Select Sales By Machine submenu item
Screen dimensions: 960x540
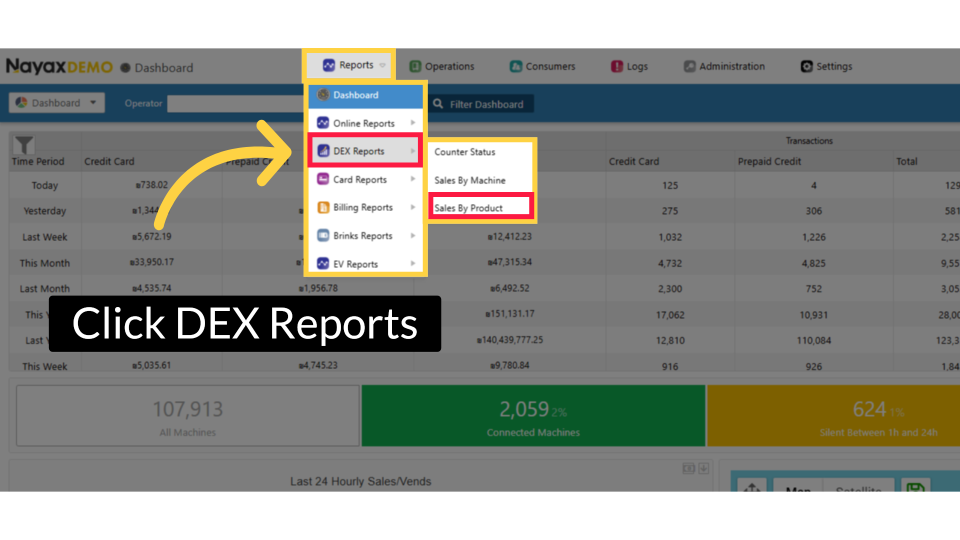tap(470, 181)
